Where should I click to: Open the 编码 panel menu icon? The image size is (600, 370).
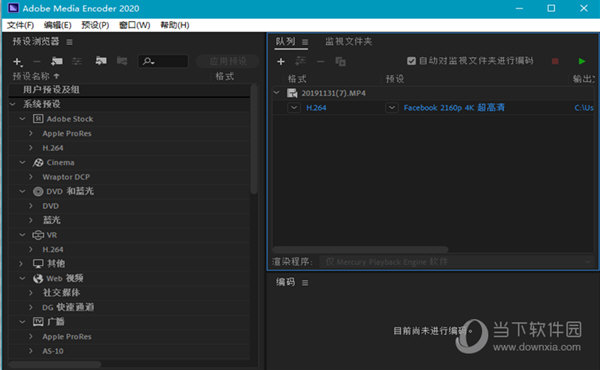(305, 283)
